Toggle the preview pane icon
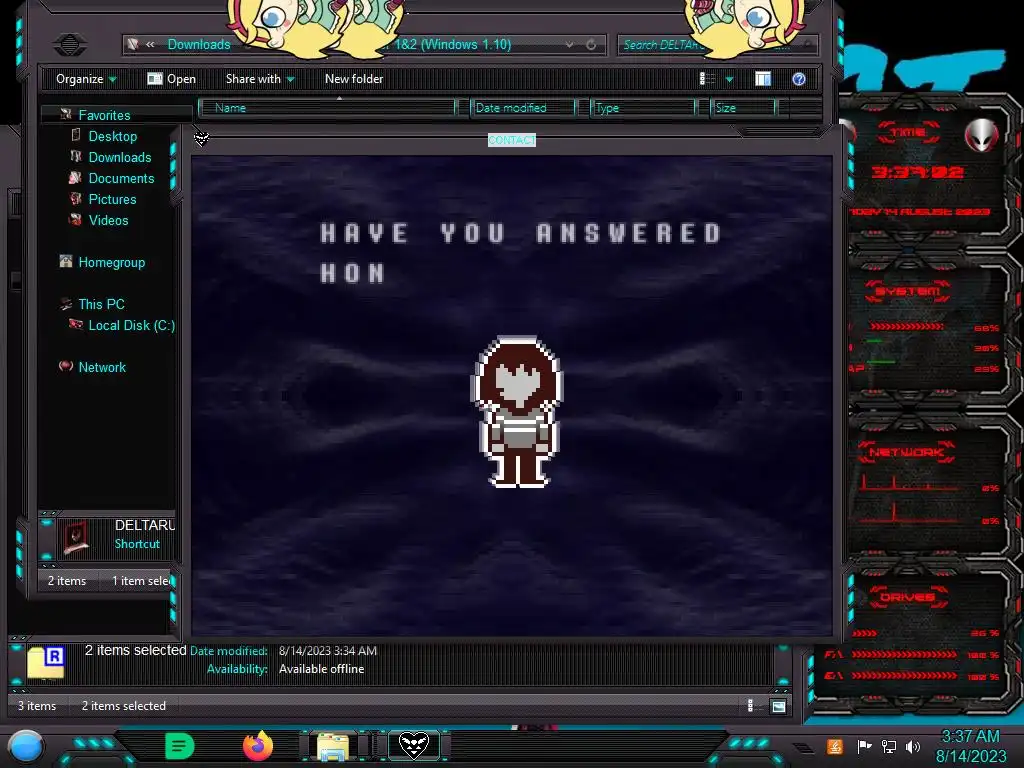This screenshot has height=768, width=1024. pyautogui.click(x=763, y=79)
